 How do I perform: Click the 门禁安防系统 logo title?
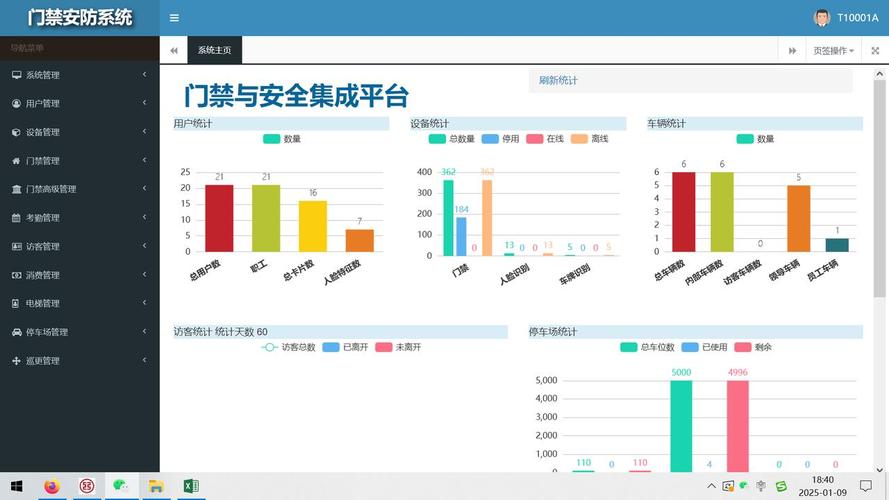(x=80, y=18)
